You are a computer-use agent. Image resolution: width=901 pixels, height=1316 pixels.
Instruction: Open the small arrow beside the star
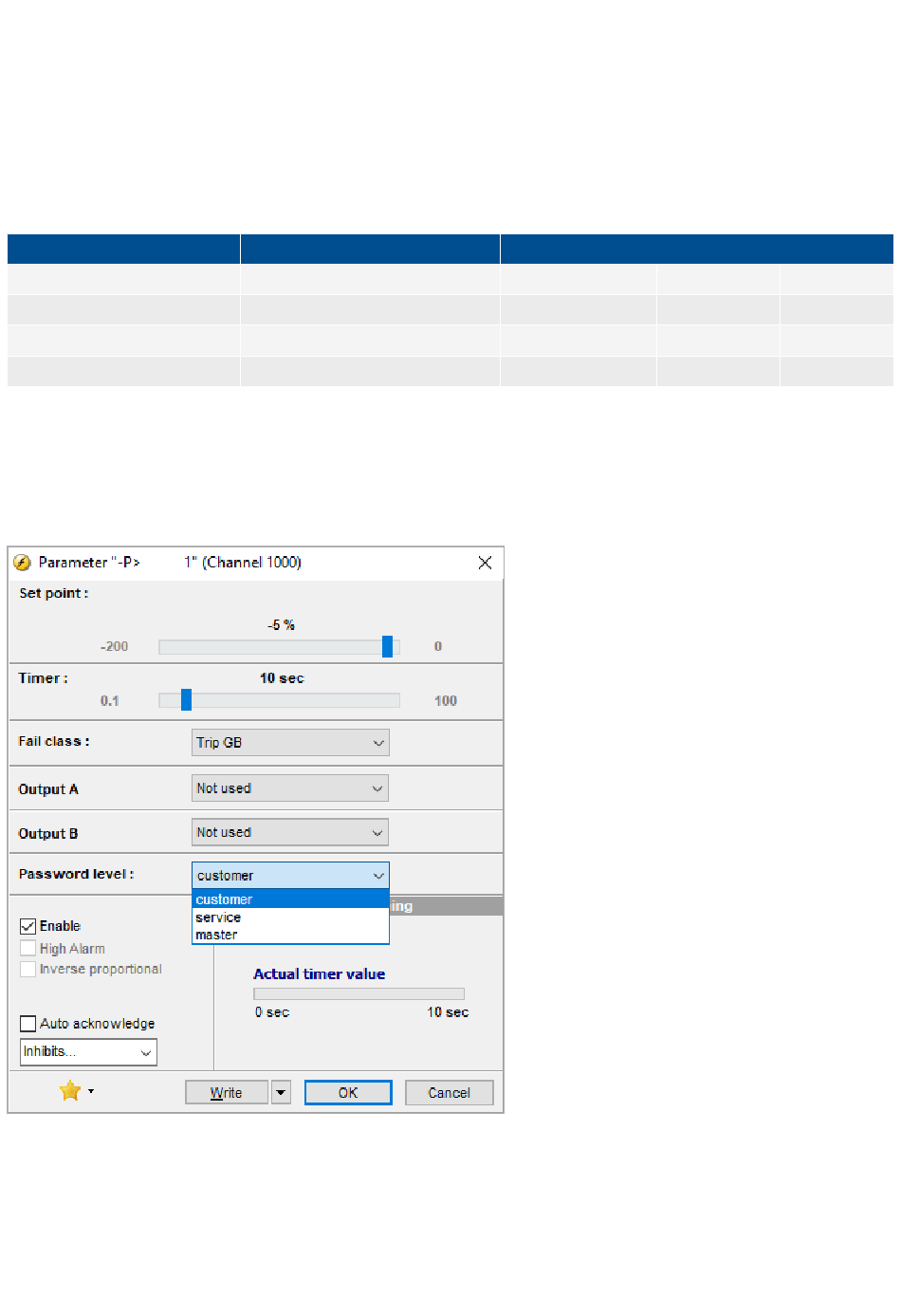(91, 1091)
